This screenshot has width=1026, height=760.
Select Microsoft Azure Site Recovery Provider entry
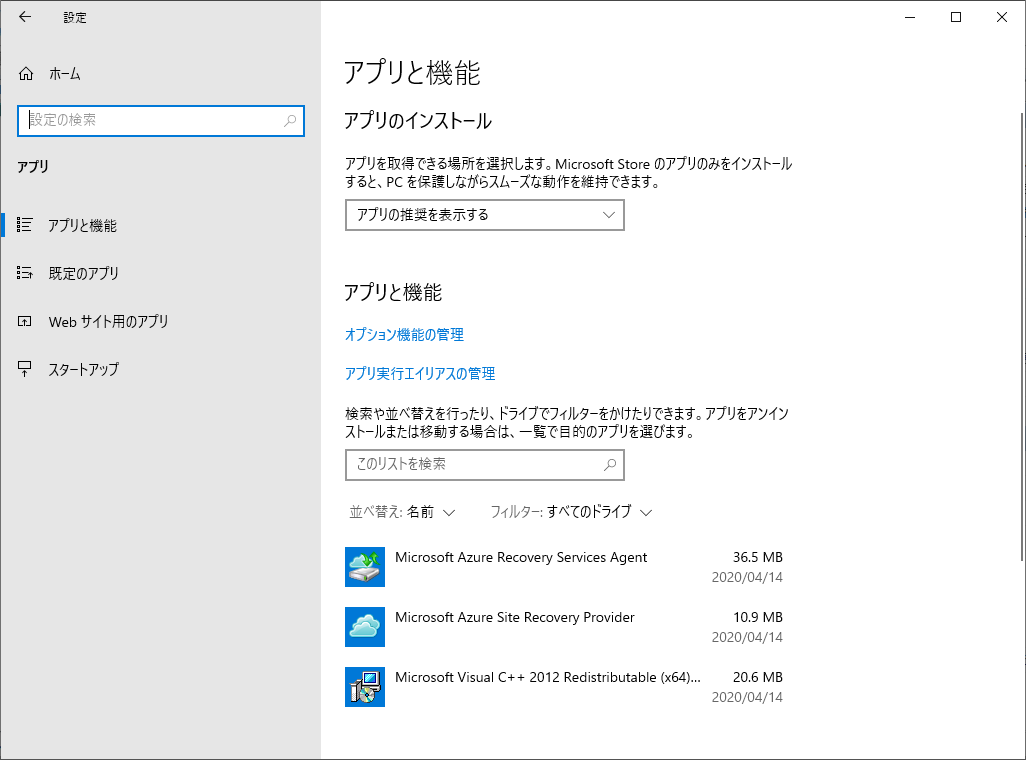pyautogui.click(x=565, y=627)
